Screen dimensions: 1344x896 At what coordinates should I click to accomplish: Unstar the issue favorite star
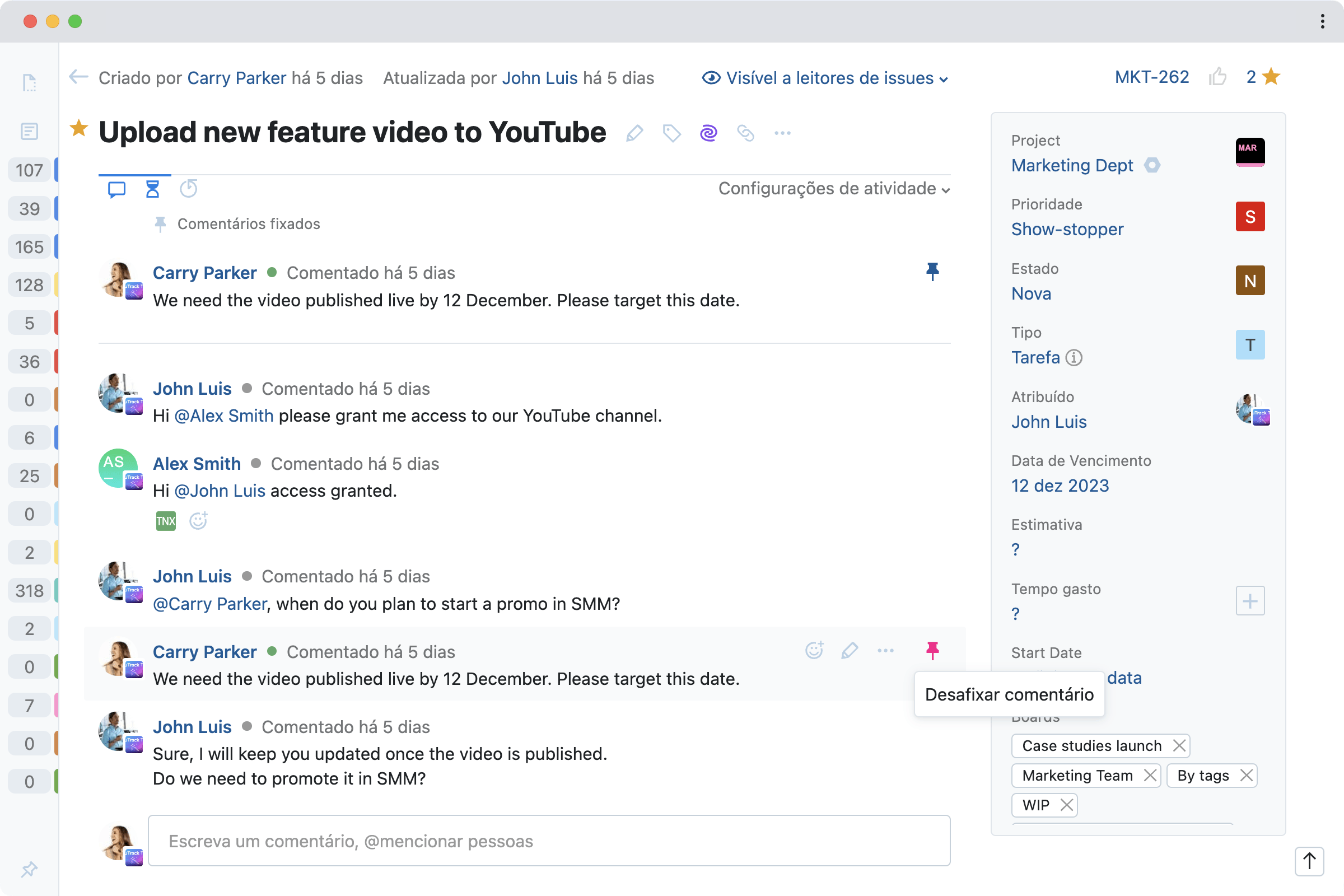pyautogui.click(x=79, y=130)
